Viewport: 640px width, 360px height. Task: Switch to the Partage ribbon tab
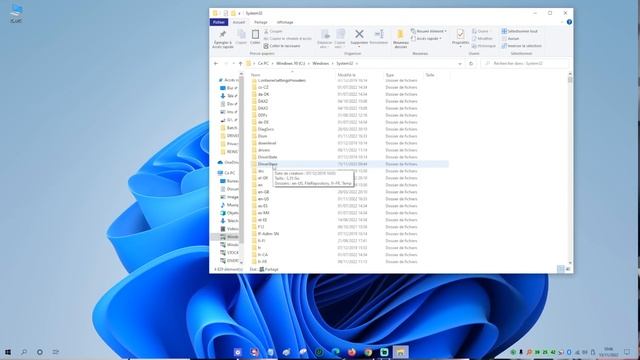click(x=261, y=22)
